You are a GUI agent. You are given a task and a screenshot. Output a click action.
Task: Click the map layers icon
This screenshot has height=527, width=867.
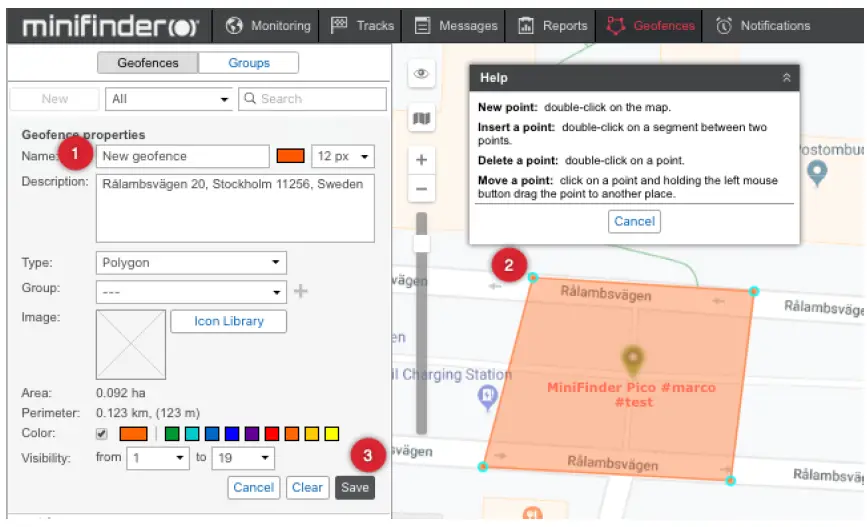tap(421, 118)
